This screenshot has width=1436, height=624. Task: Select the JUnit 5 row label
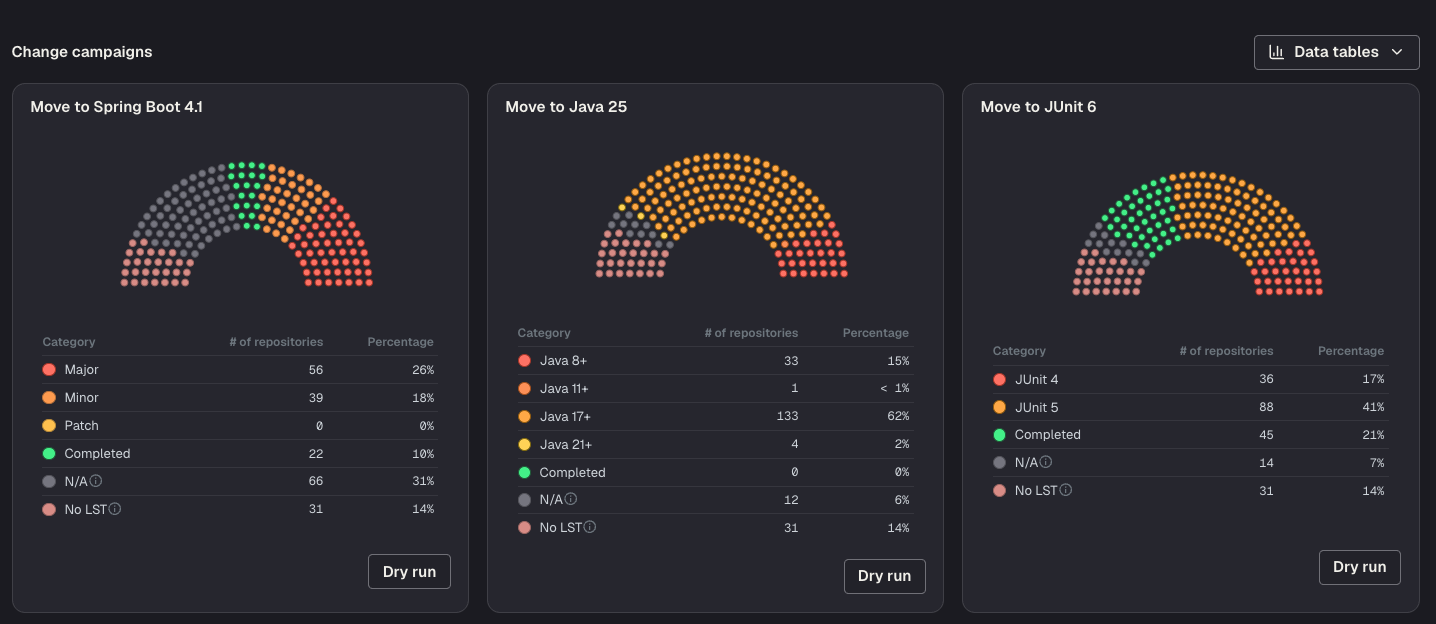click(x=1037, y=408)
